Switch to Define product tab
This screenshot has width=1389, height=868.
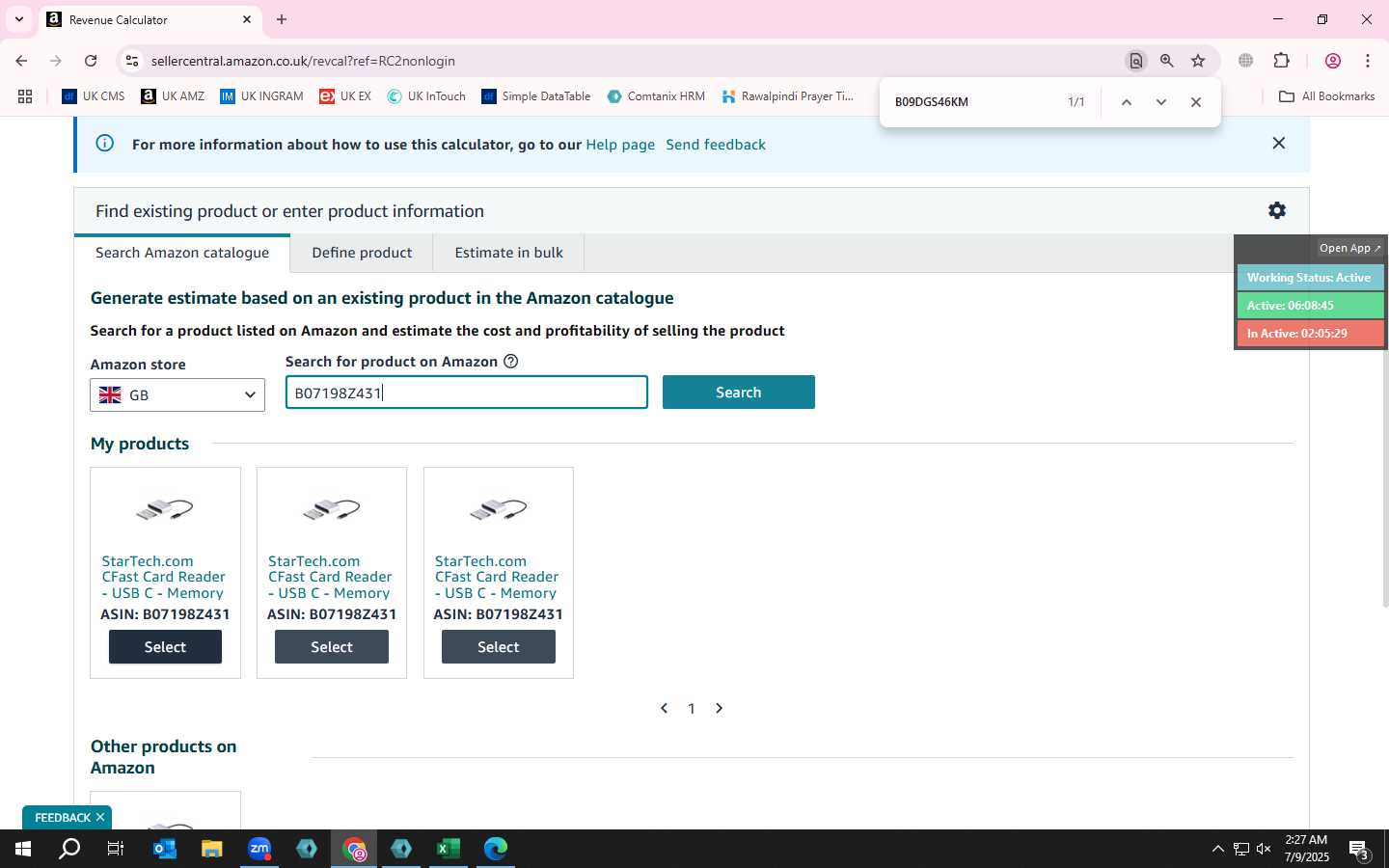pos(362,253)
